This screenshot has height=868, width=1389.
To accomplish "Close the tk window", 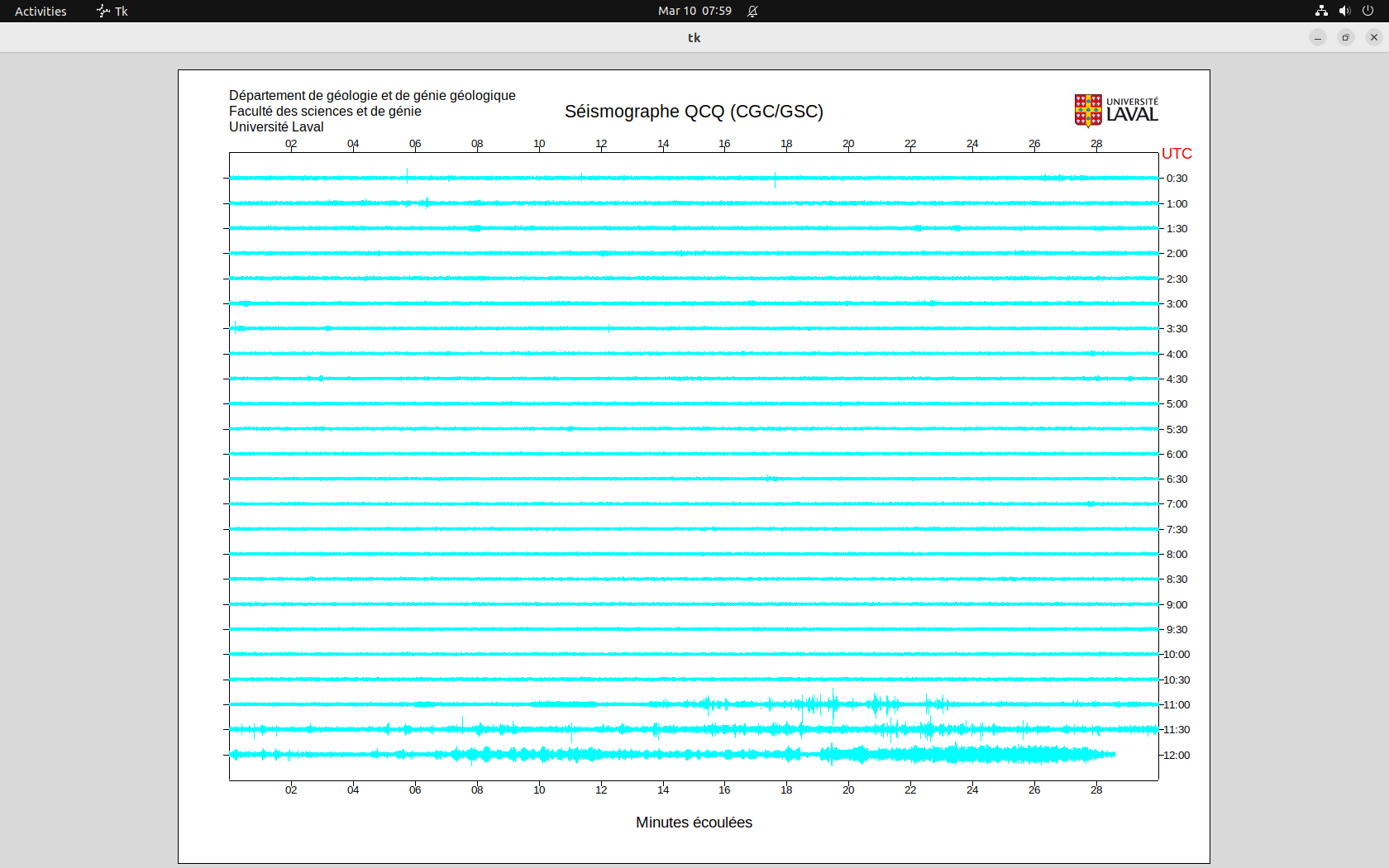I will pos(1374,37).
